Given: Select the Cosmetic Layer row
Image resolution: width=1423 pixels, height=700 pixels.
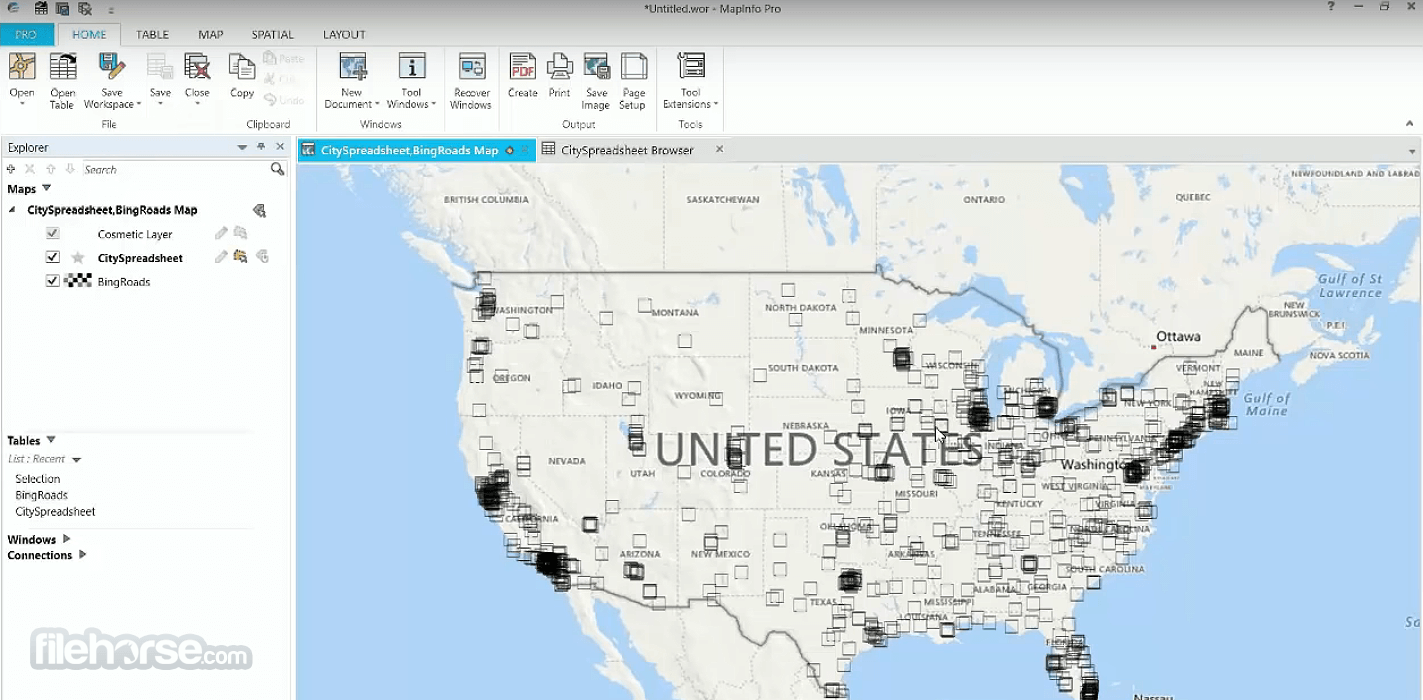Looking at the screenshot, I should click(x=135, y=234).
